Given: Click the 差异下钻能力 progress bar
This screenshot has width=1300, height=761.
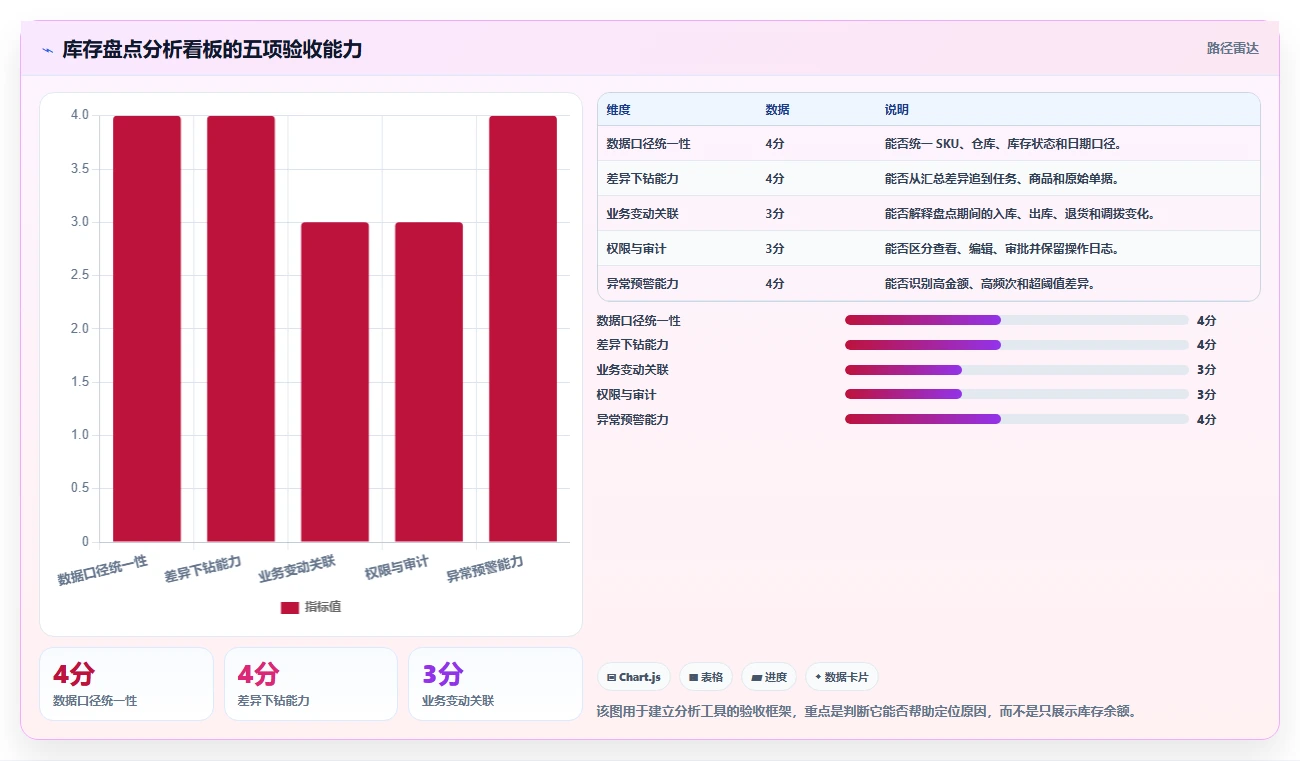Looking at the screenshot, I should 1017,345.
